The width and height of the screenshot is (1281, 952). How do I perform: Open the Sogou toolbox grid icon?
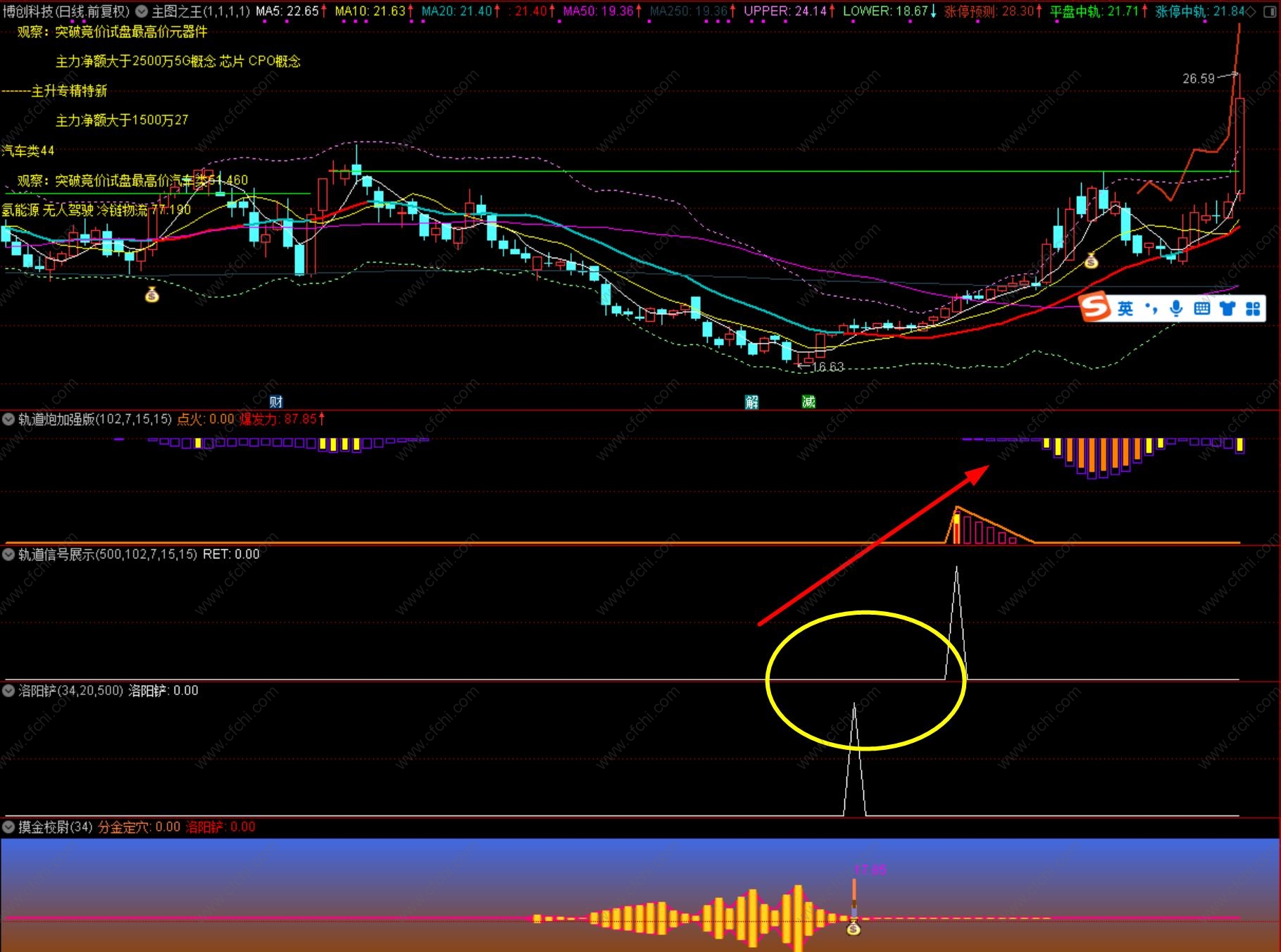(x=1253, y=308)
